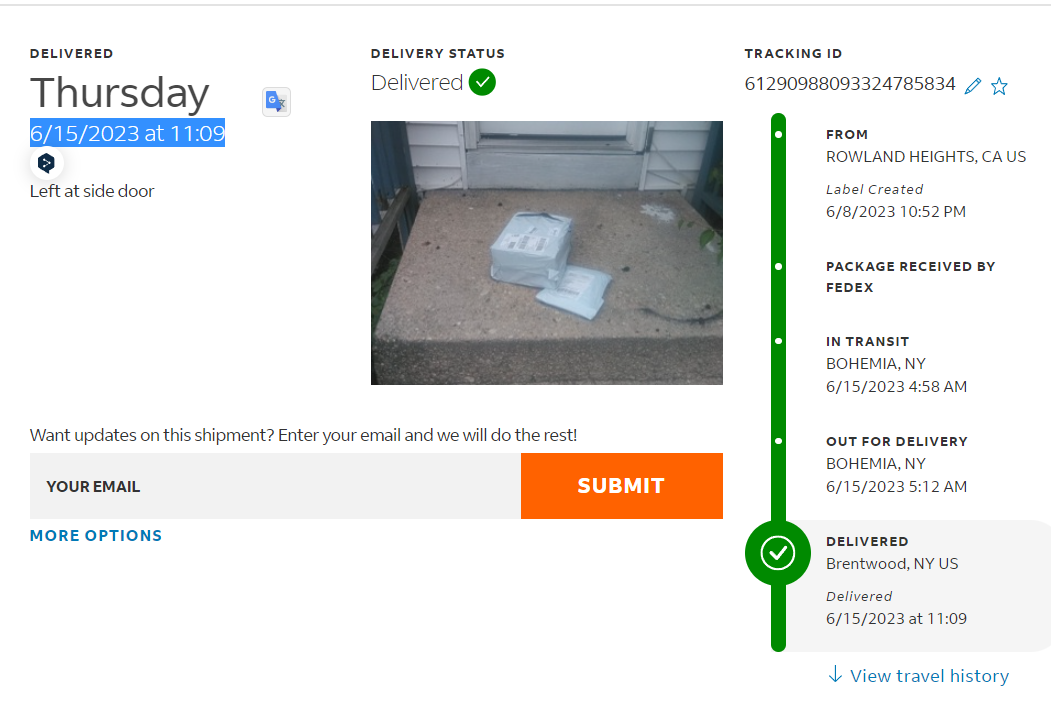Click the large green delivered circle checkmark

(x=778, y=553)
